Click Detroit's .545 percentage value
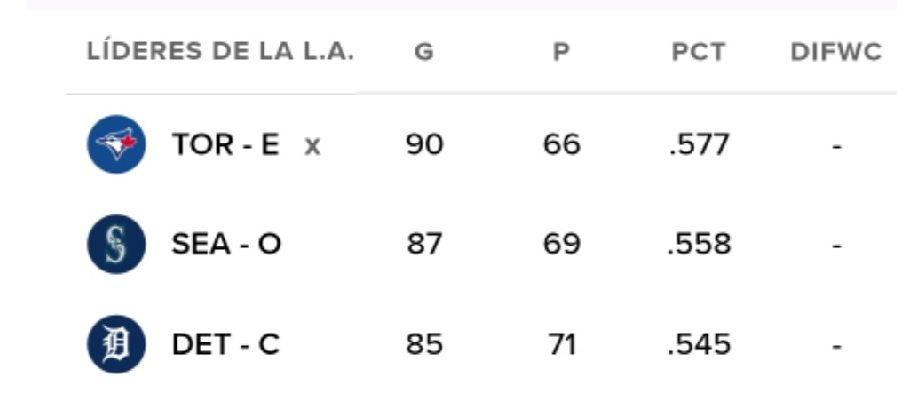This screenshot has width=897, height=406. pos(698,345)
